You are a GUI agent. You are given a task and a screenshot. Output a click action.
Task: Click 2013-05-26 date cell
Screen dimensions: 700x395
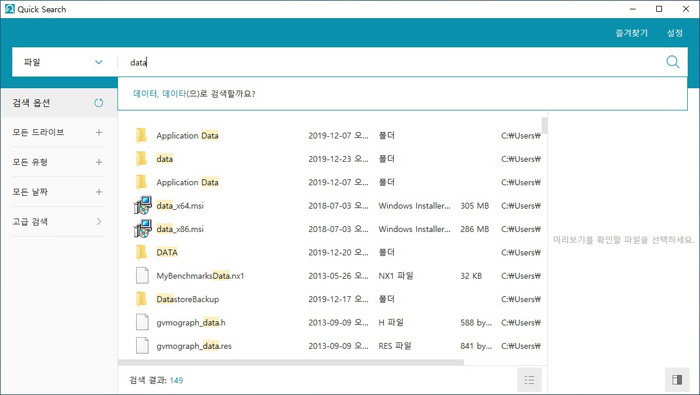(338, 276)
